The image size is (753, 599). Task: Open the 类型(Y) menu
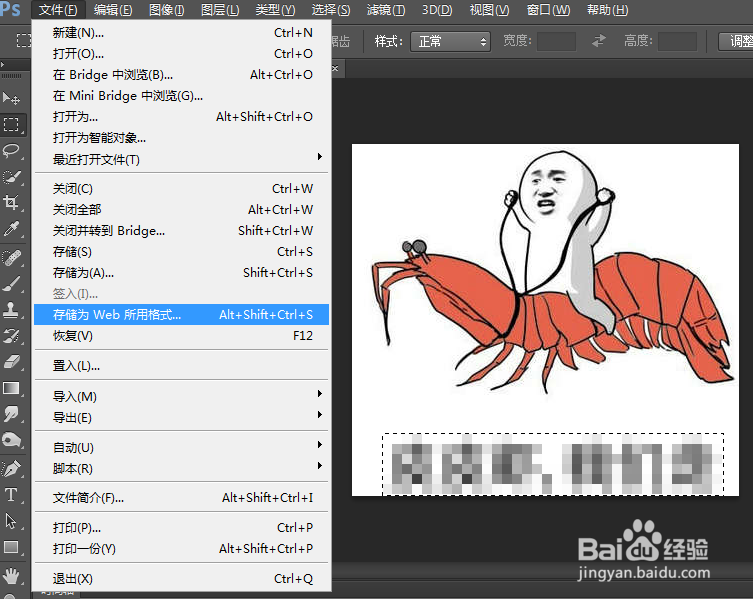coord(275,10)
